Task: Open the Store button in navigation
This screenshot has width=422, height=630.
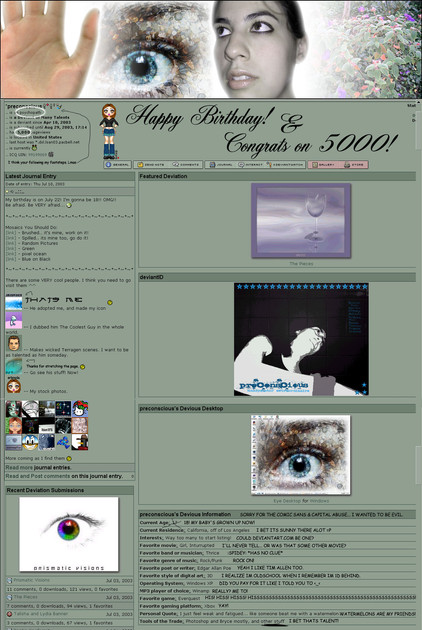Action: tap(354, 165)
